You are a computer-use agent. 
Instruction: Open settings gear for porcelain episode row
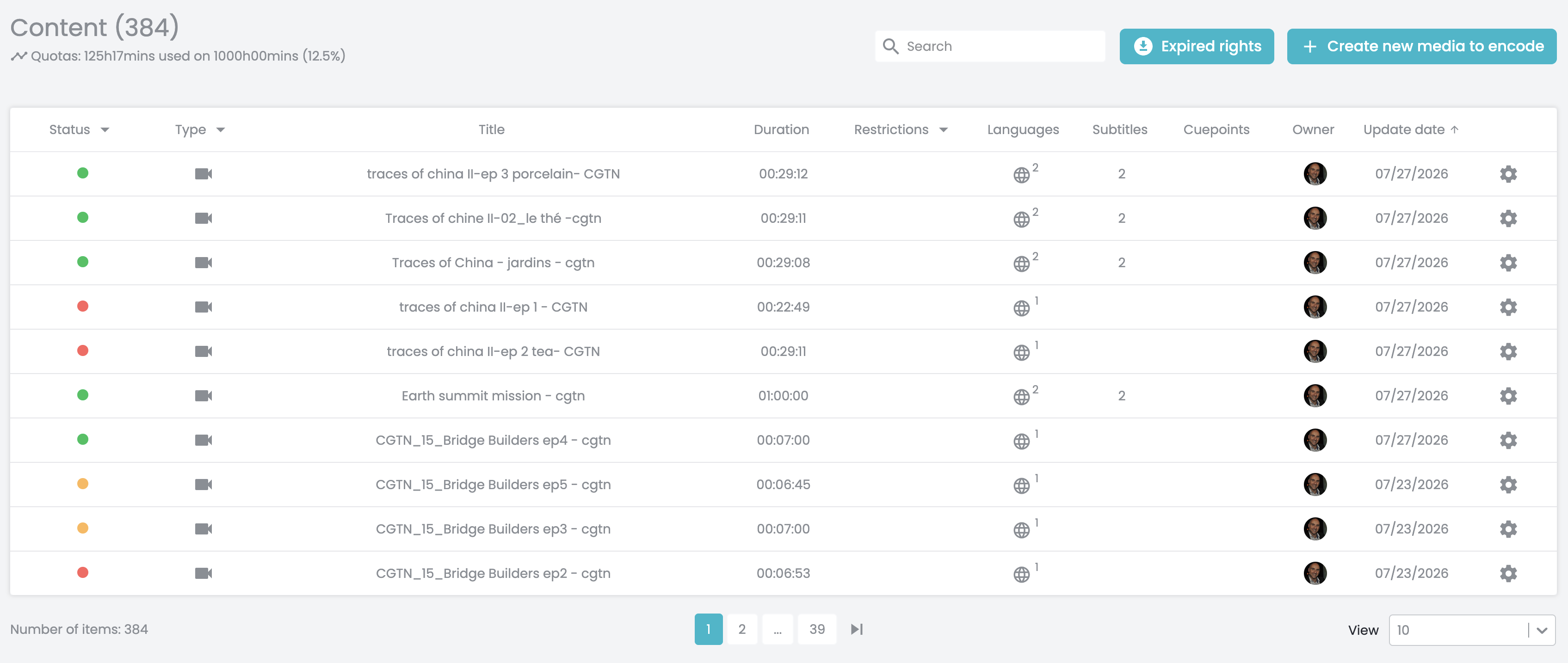[x=1508, y=174]
